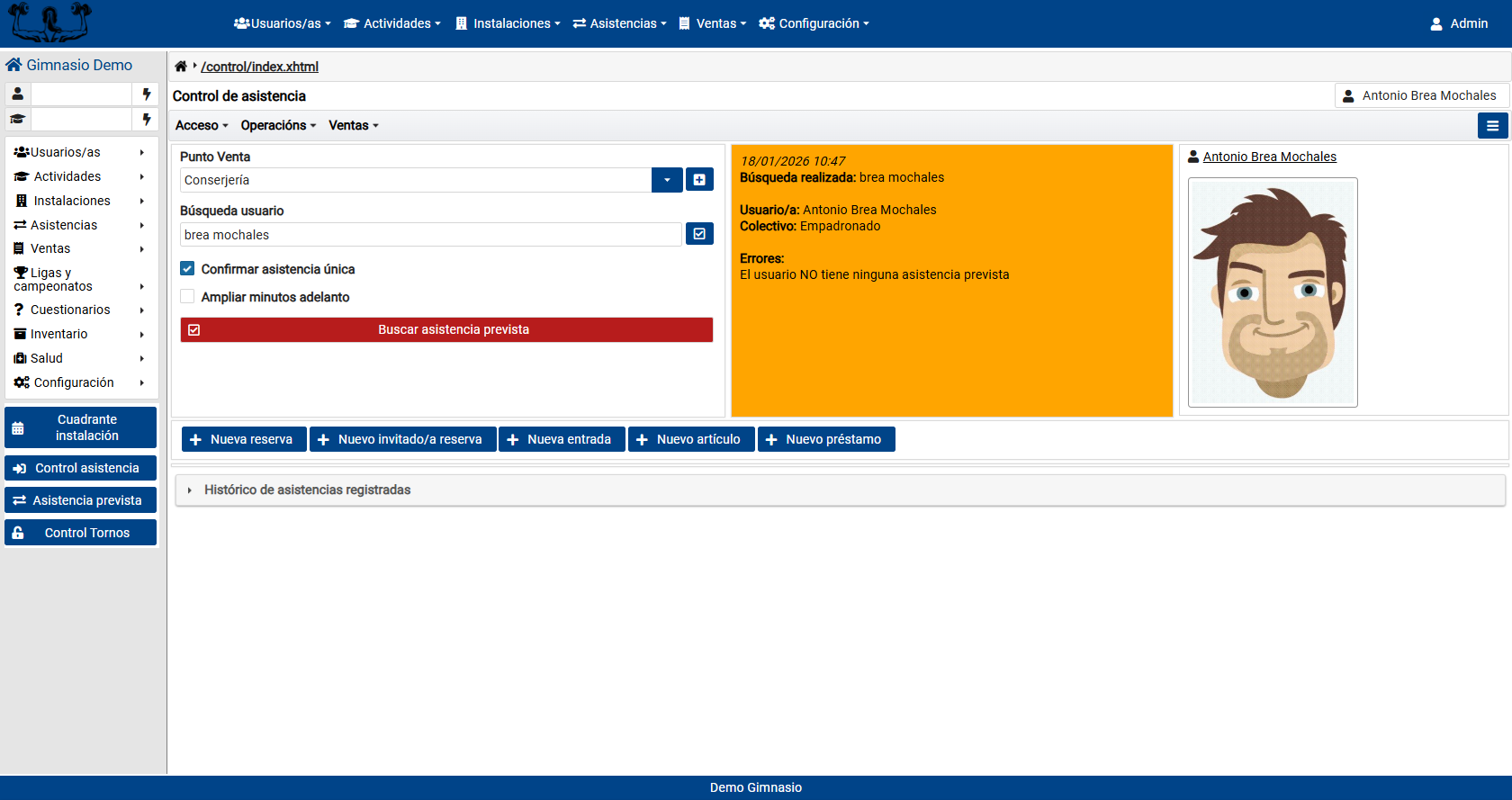1512x800 pixels.
Task: Click the lightning bolt beside the user quick-search
Action: pyautogui.click(x=146, y=94)
